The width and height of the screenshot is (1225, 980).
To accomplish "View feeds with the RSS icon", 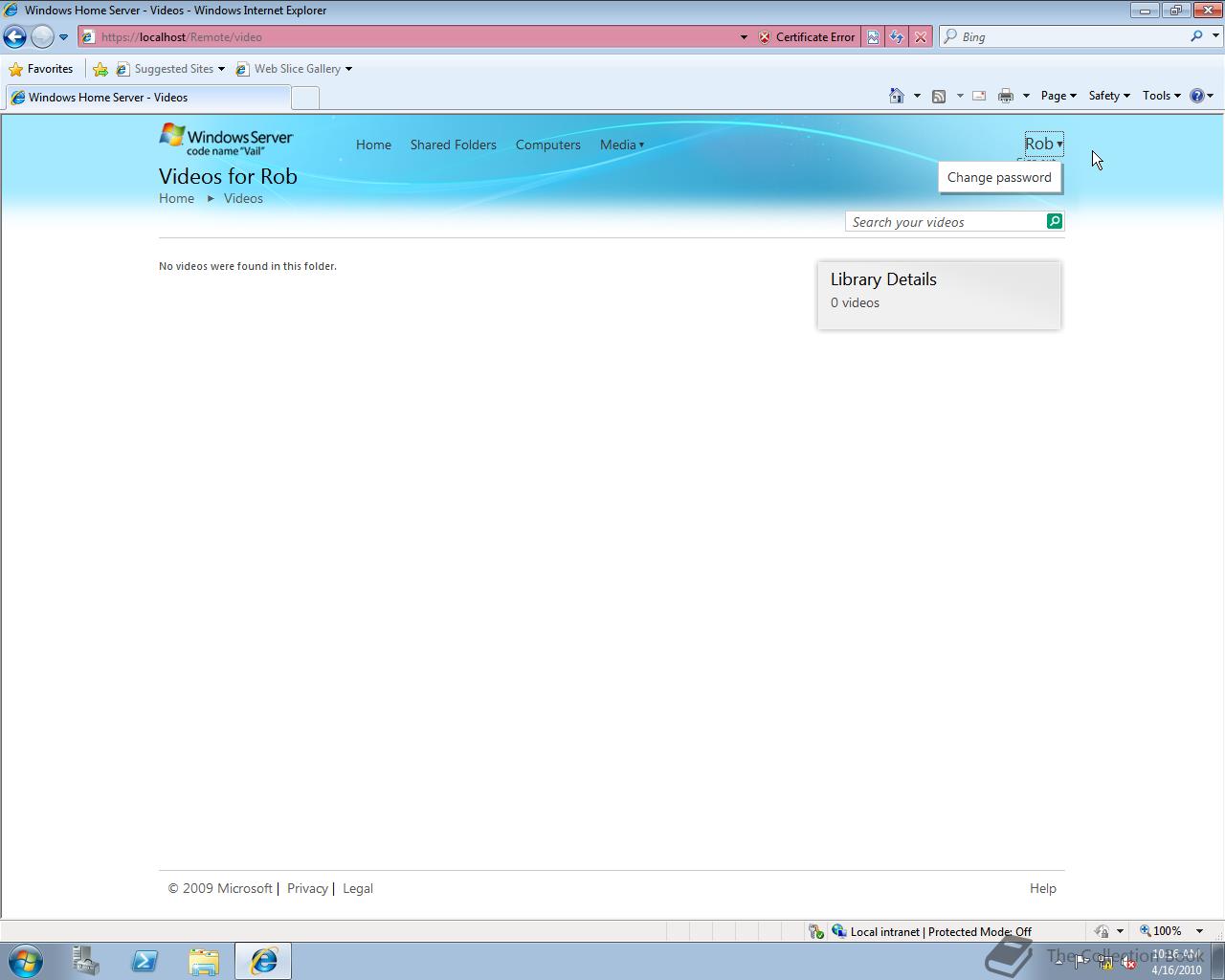I will point(939,96).
